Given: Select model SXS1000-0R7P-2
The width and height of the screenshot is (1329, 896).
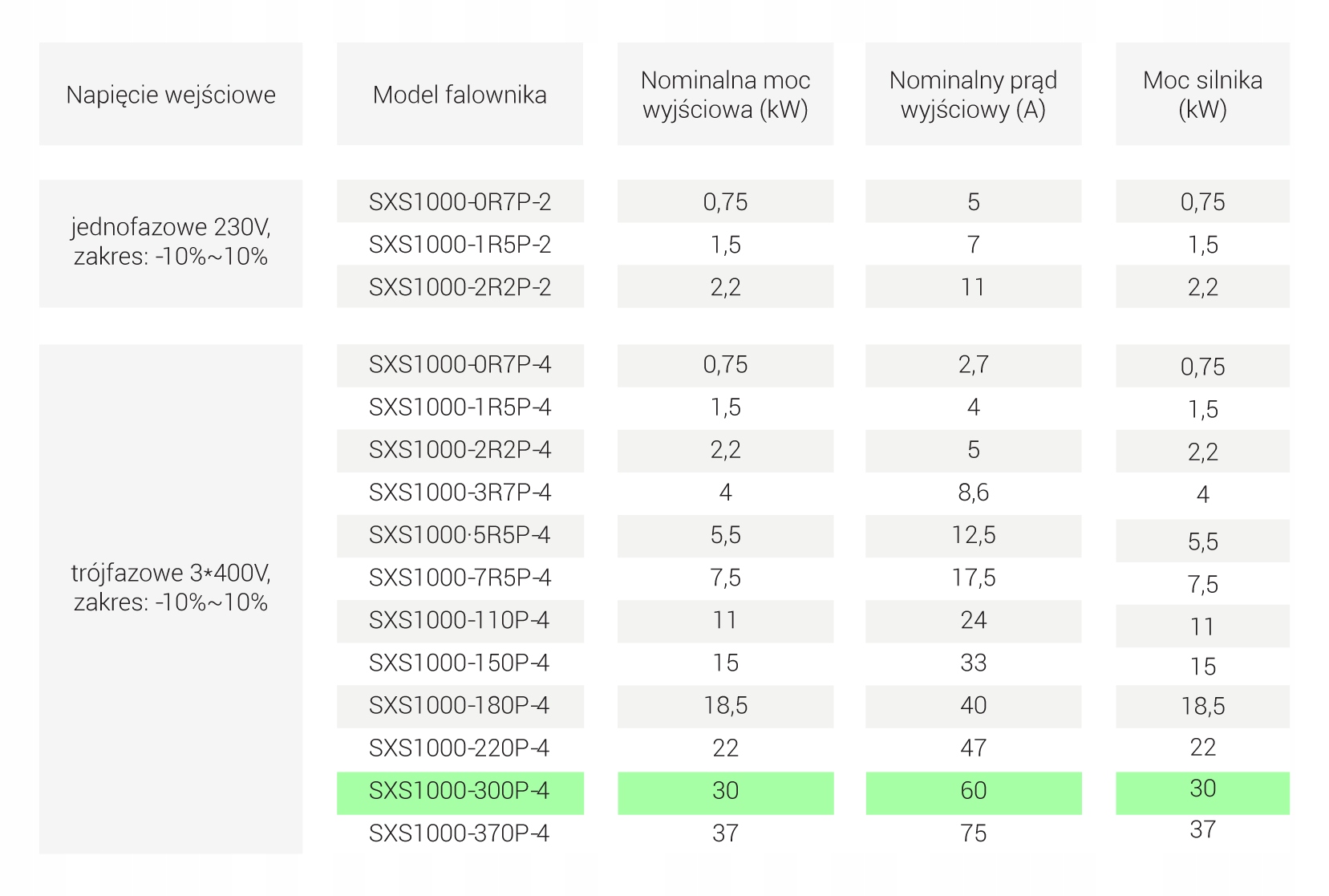Looking at the screenshot, I should pos(460,201).
